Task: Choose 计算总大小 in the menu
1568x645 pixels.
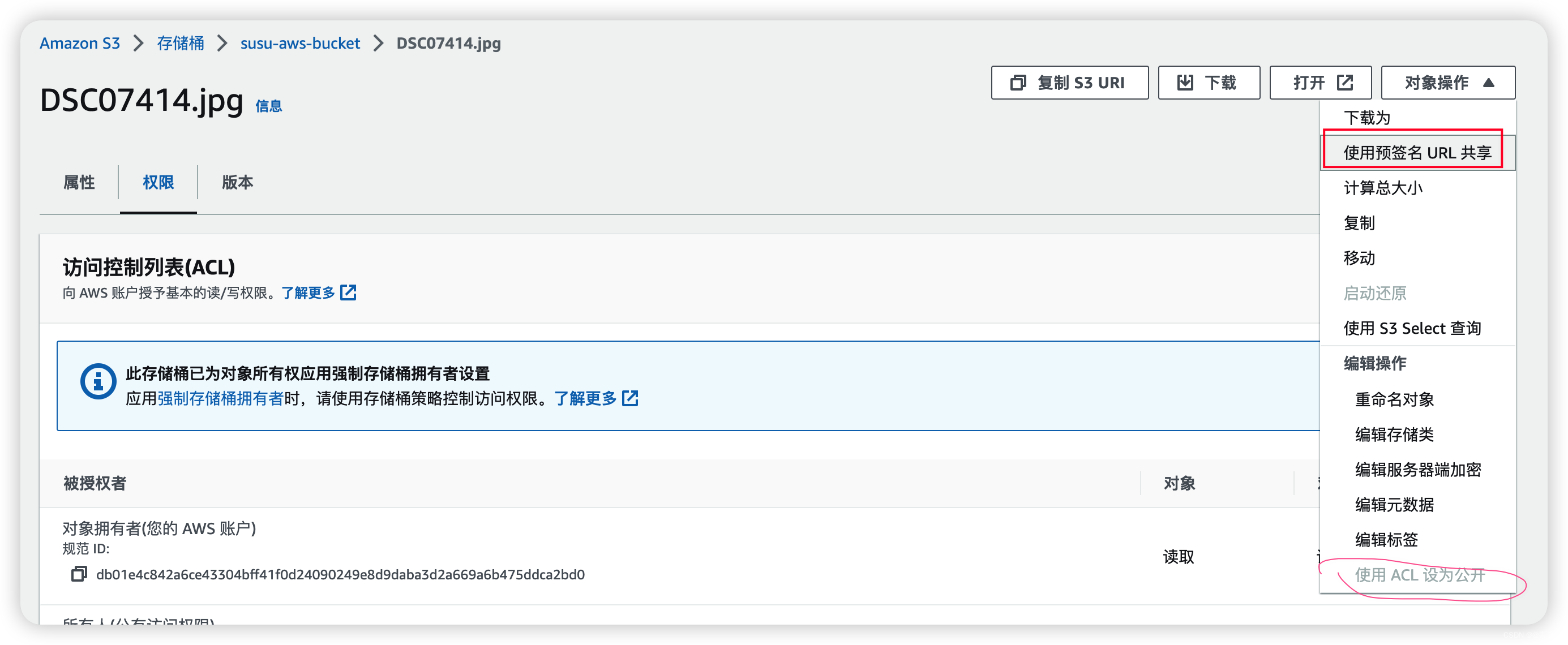Action: tap(1417, 188)
